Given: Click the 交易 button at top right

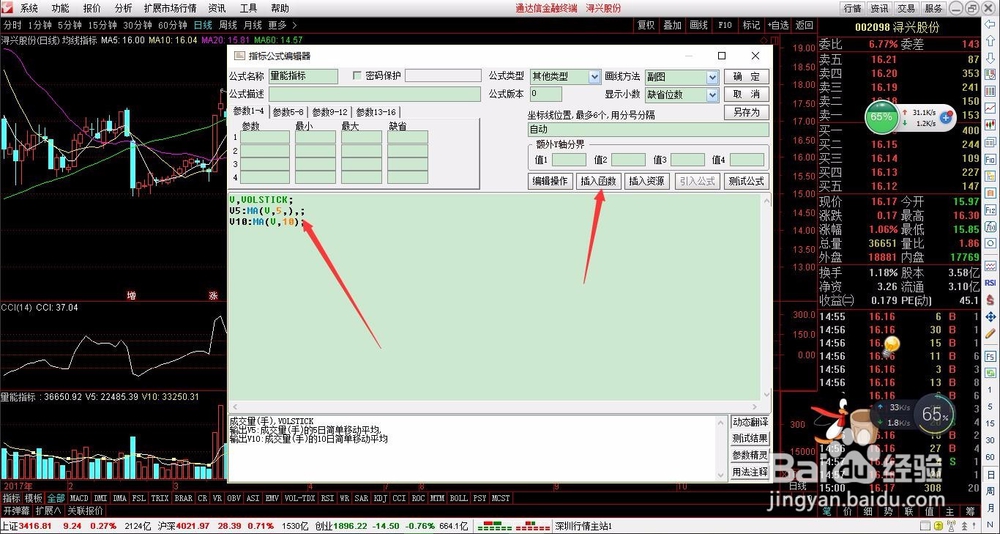Looking at the screenshot, I should [x=906, y=8].
